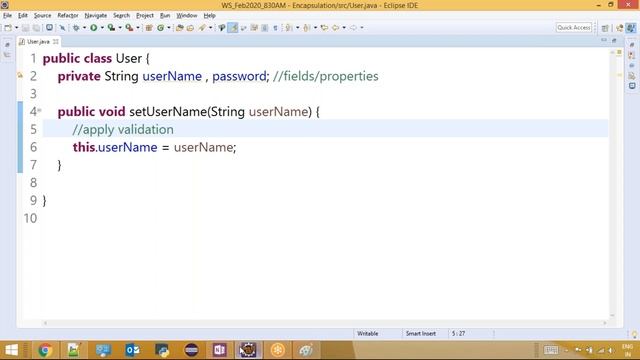Open the Run menu

tap(165, 16)
